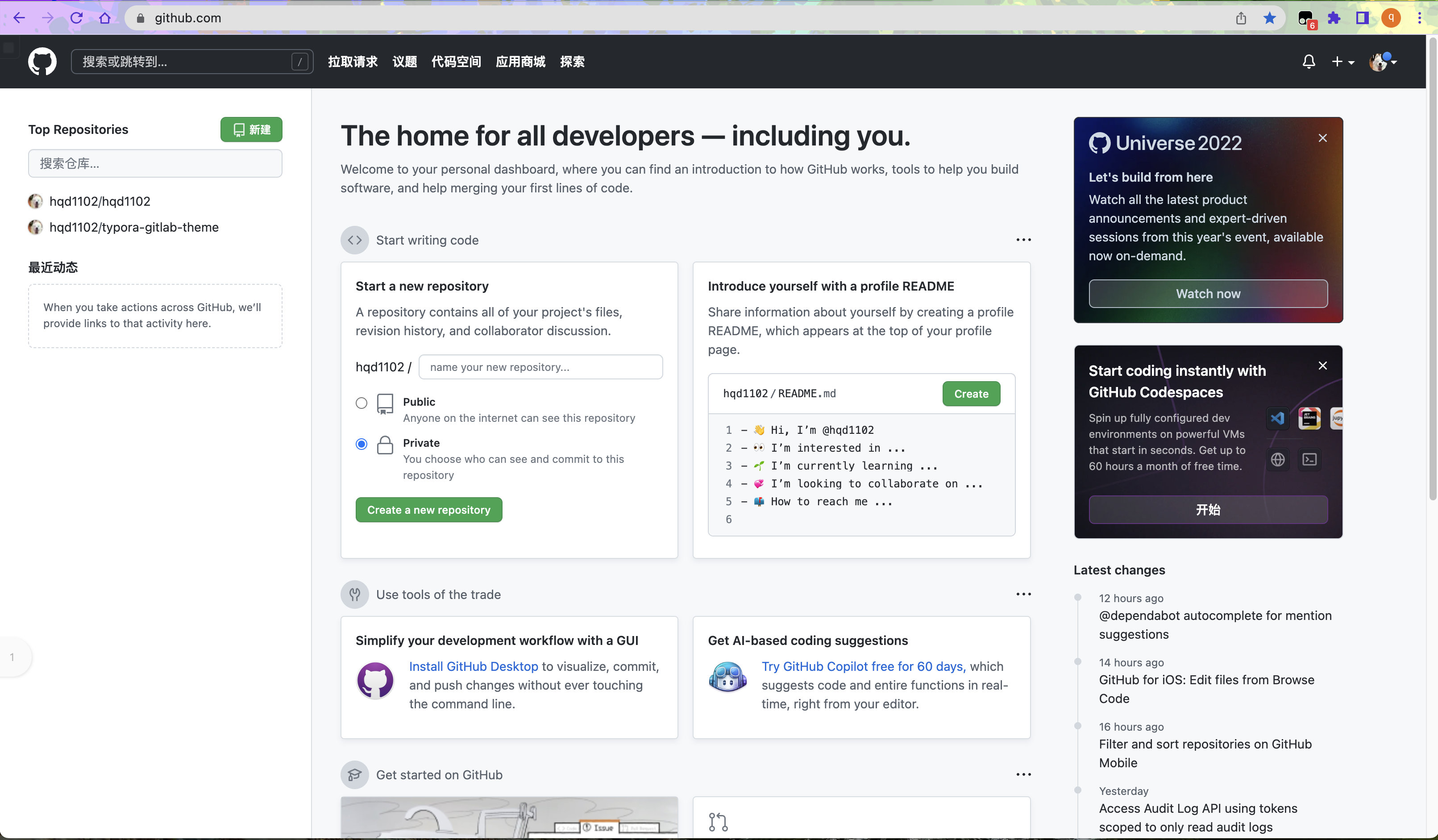Click the GitHub home octocat icon
This screenshot has height=840, width=1438.
click(41, 61)
